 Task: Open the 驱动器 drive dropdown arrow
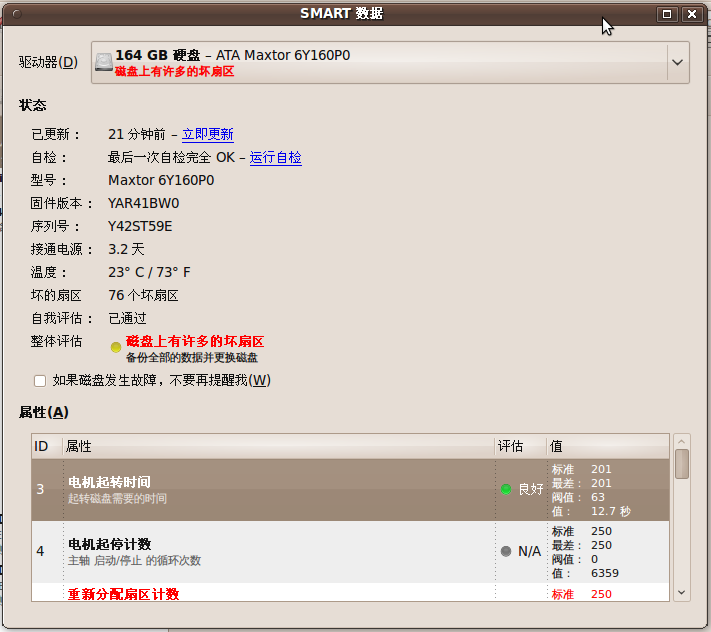coord(677,63)
